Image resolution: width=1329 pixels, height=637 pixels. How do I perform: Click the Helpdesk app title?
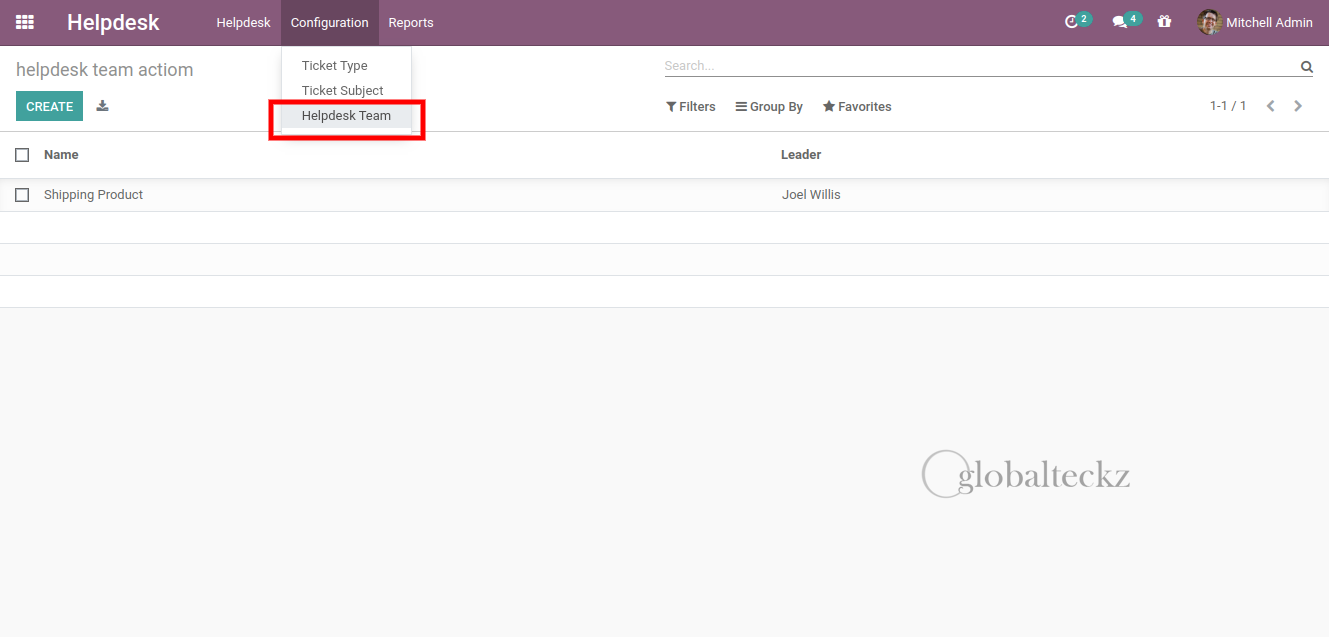point(113,22)
